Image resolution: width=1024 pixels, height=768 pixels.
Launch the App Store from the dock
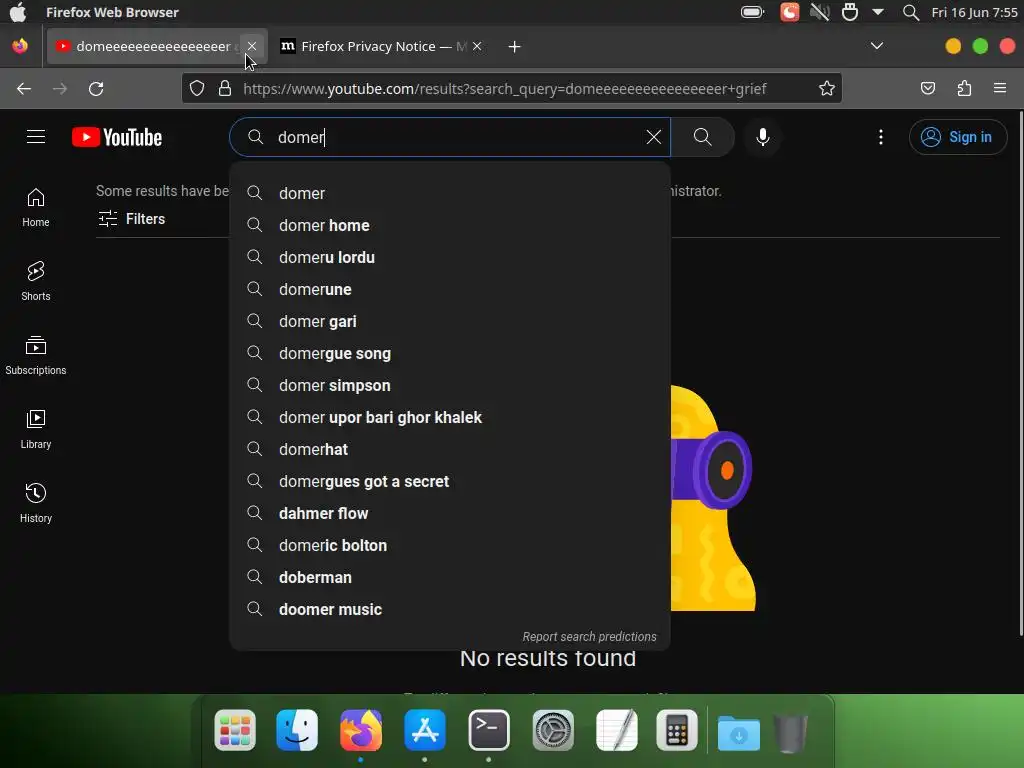(x=425, y=730)
